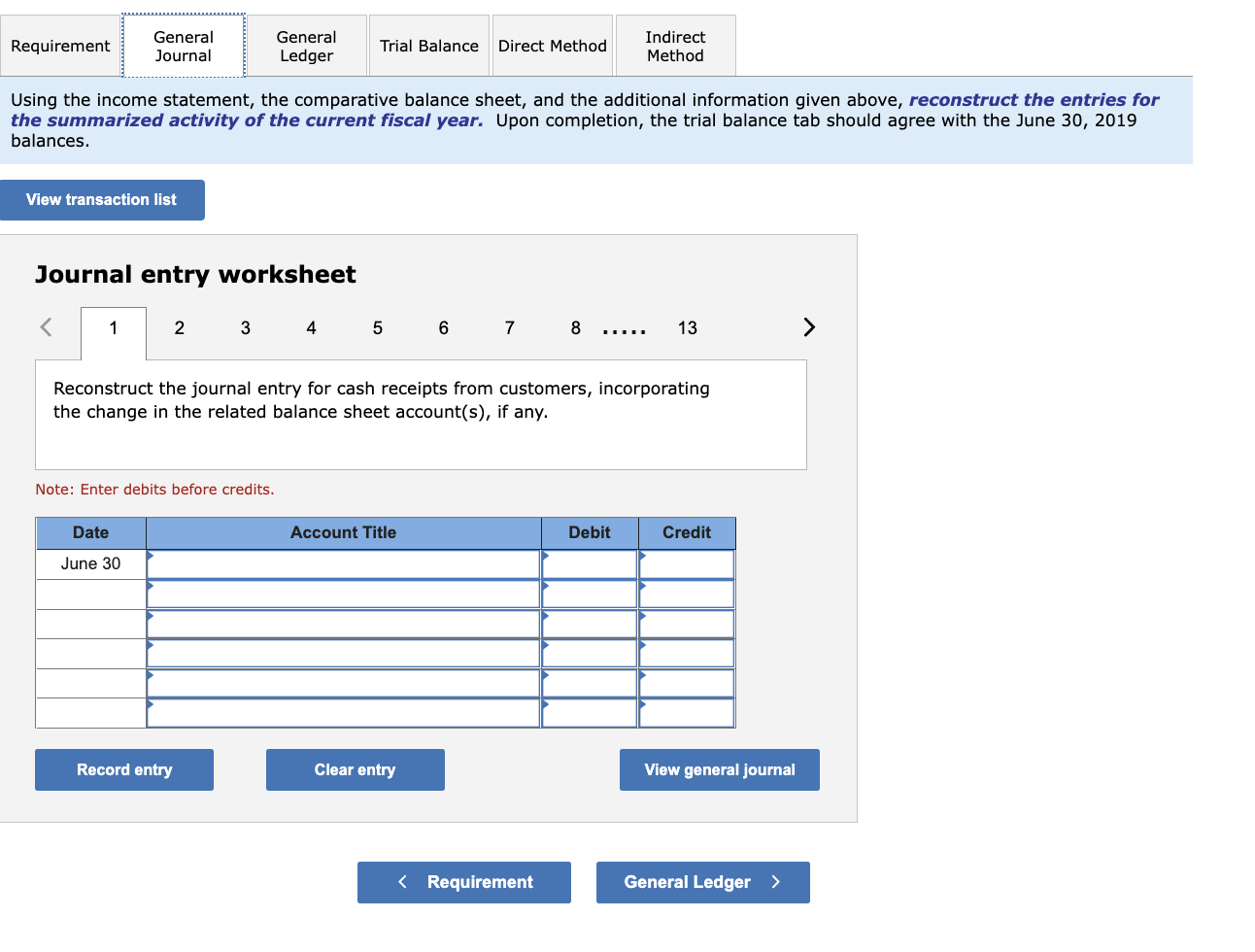The height and width of the screenshot is (952, 1255).
Task: Open the Indirect Method tab
Action: coord(676,46)
